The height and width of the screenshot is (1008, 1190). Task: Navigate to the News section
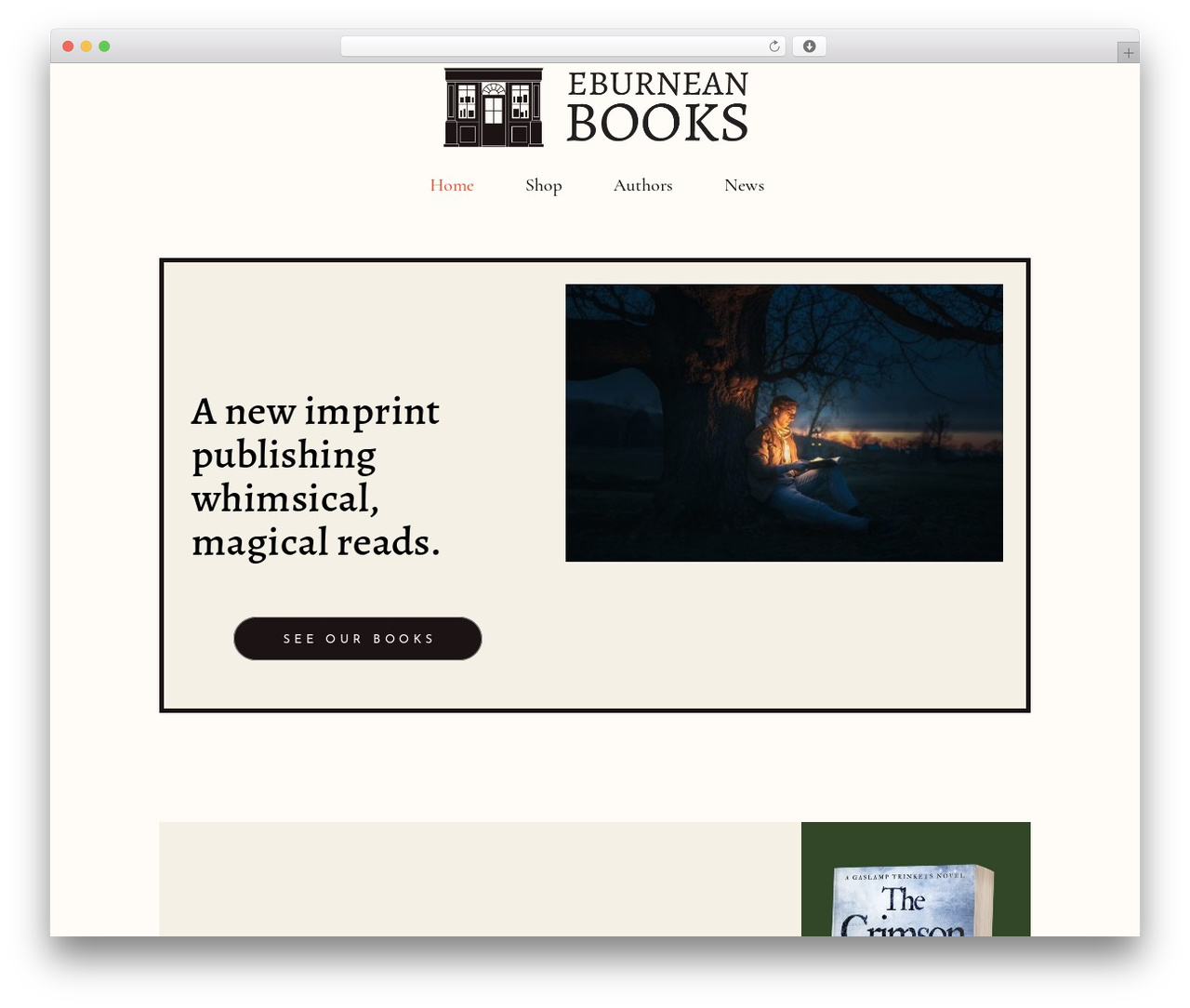pyautogui.click(x=744, y=185)
